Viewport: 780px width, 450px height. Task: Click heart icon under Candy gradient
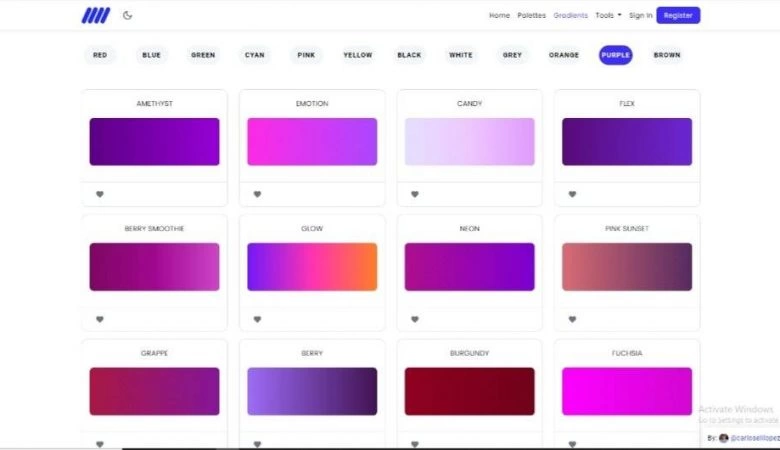[x=415, y=194]
